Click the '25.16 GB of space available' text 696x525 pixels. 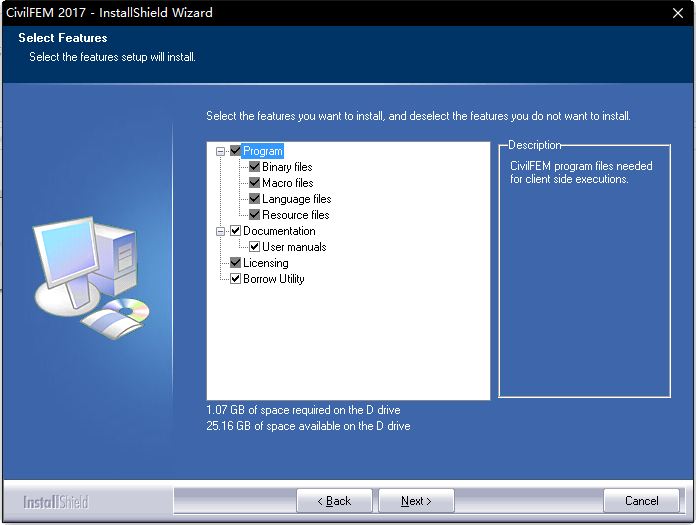click(x=308, y=426)
